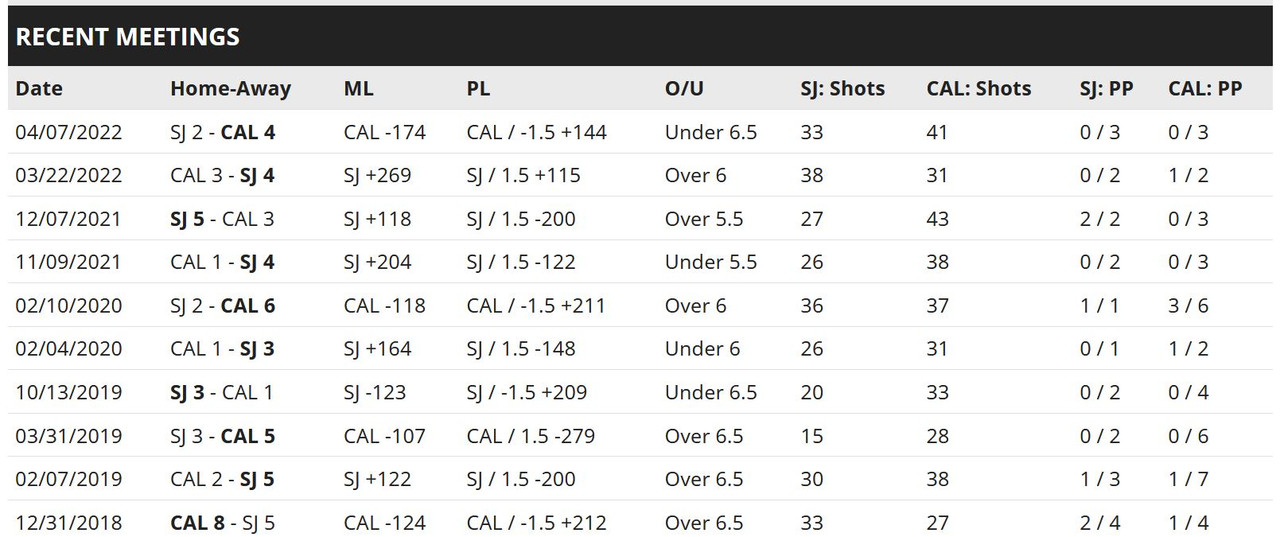Viewport: 1280px width, 537px height.
Task: Click the O/U column header
Action: pyautogui.click(x=684, y=88)
